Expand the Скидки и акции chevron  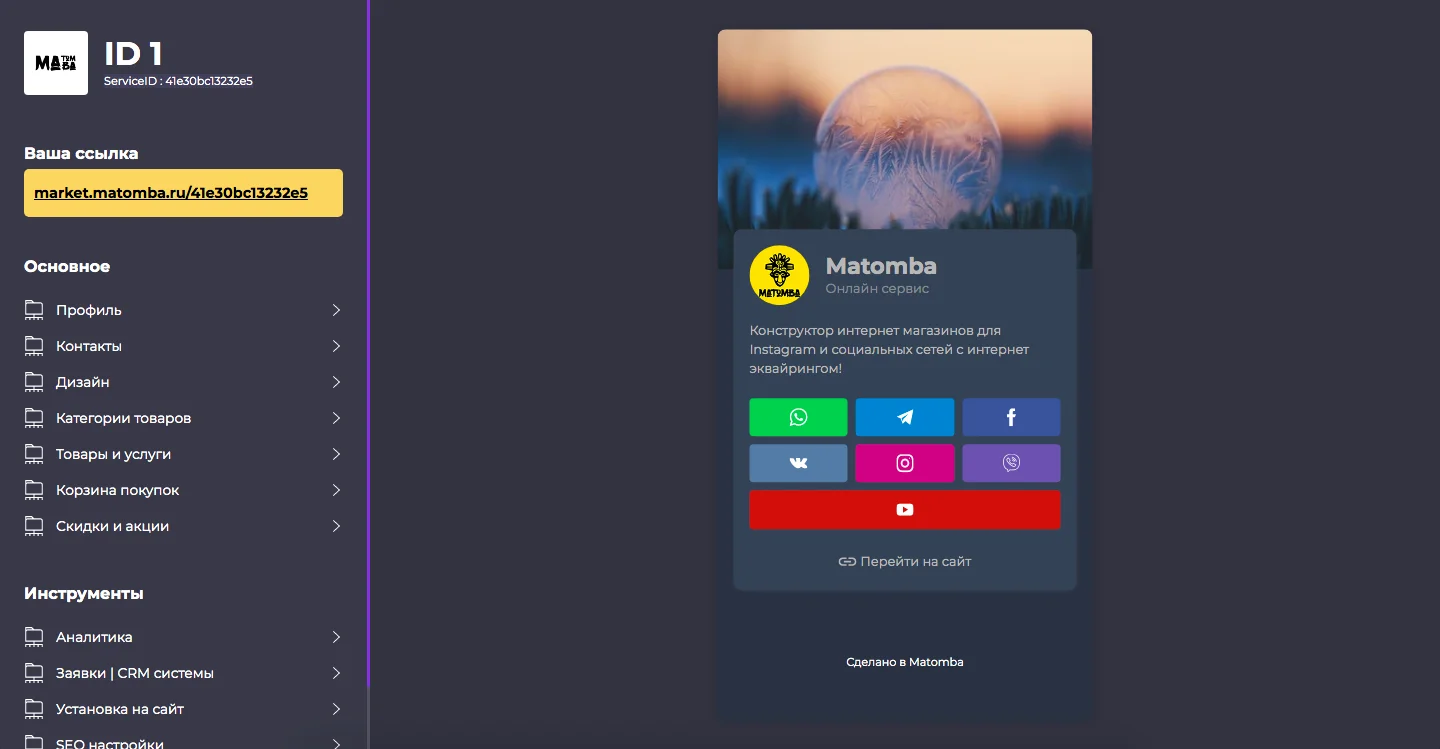click(337, 526)
